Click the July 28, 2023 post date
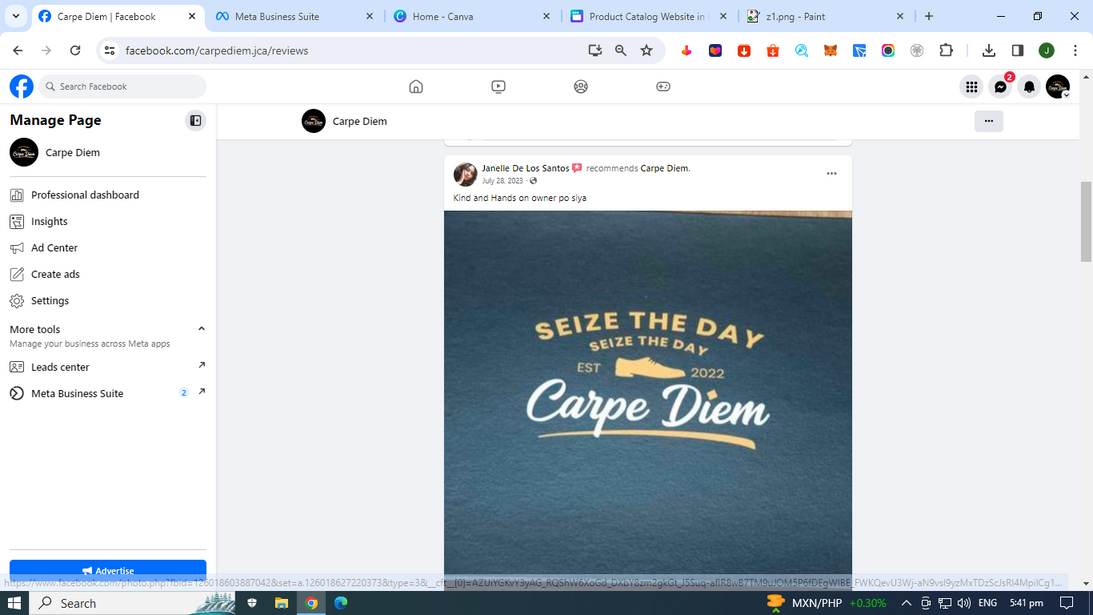1093x615 pixels. [502, 181]
